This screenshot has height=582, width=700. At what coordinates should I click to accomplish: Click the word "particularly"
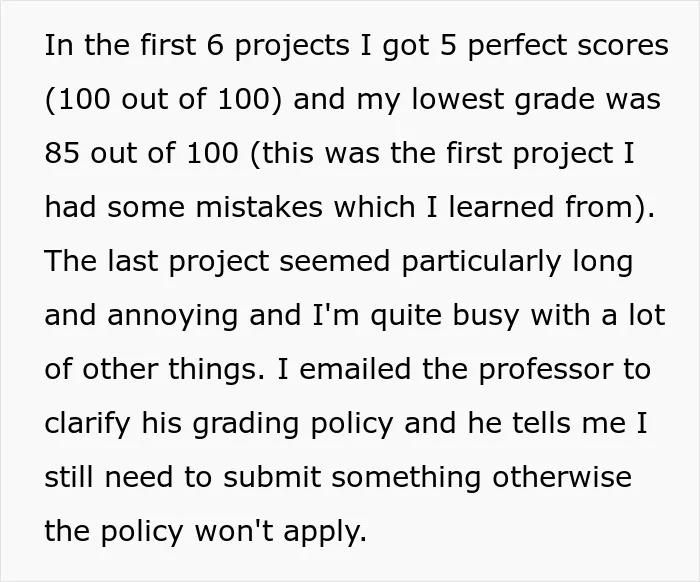point(481,262)
